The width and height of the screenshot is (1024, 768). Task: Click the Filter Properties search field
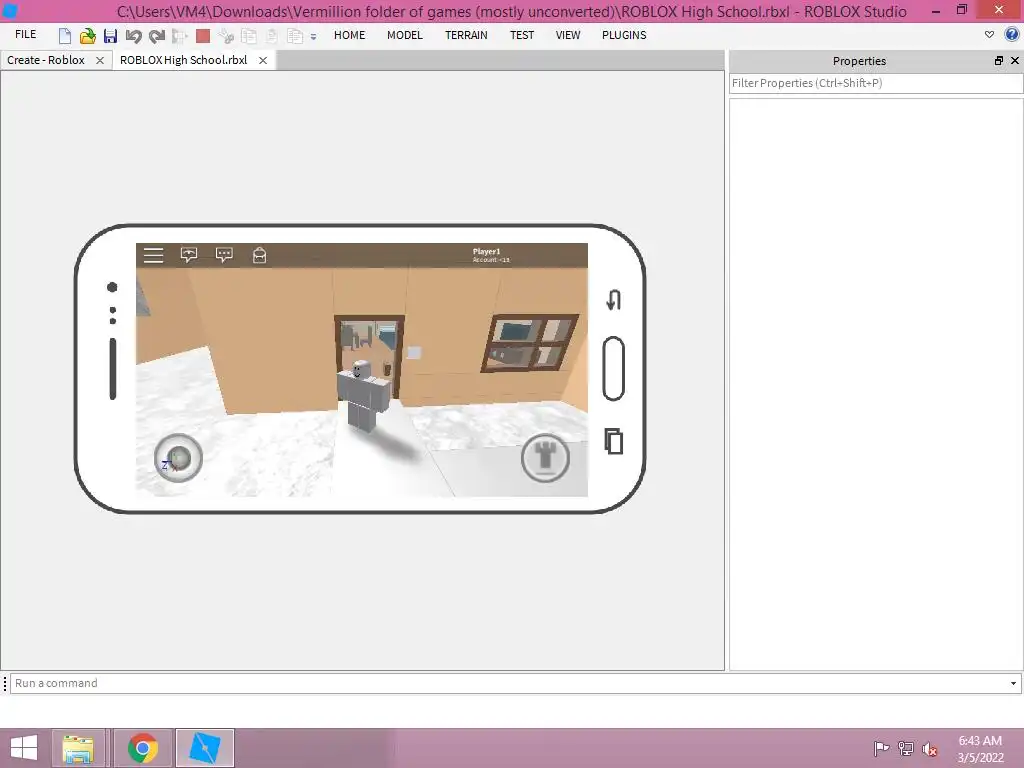[x=876, y=83]
